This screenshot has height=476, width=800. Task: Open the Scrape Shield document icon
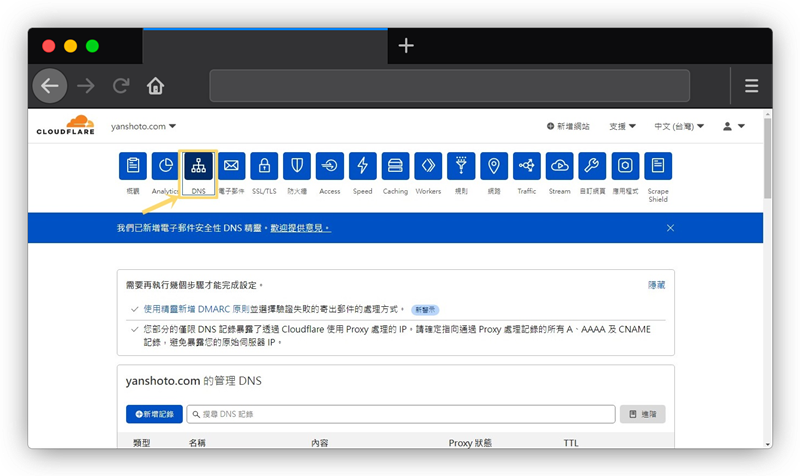point(658,166)
